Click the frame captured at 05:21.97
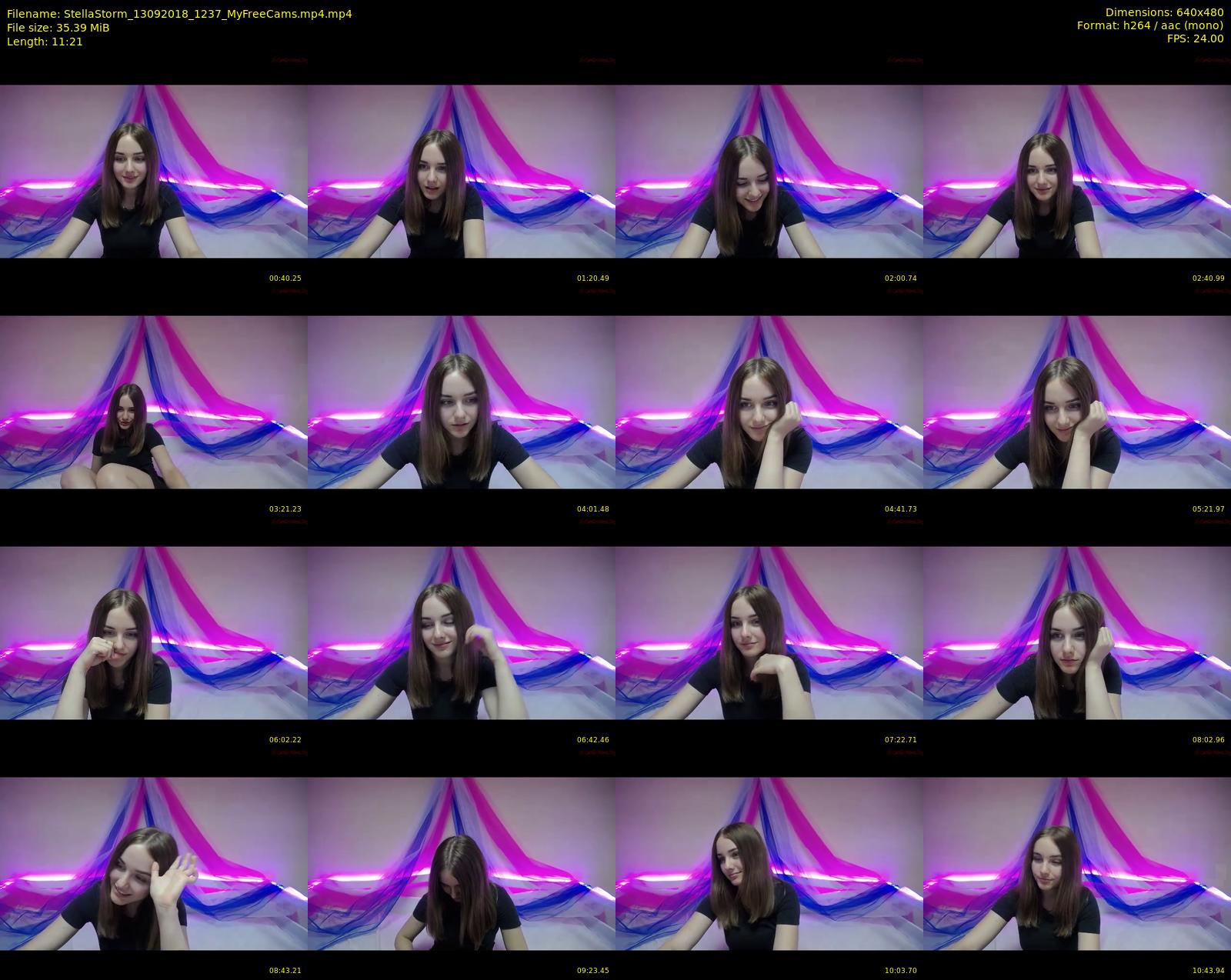Viewport: 1231px width, 980px height. coord(1077,402)
